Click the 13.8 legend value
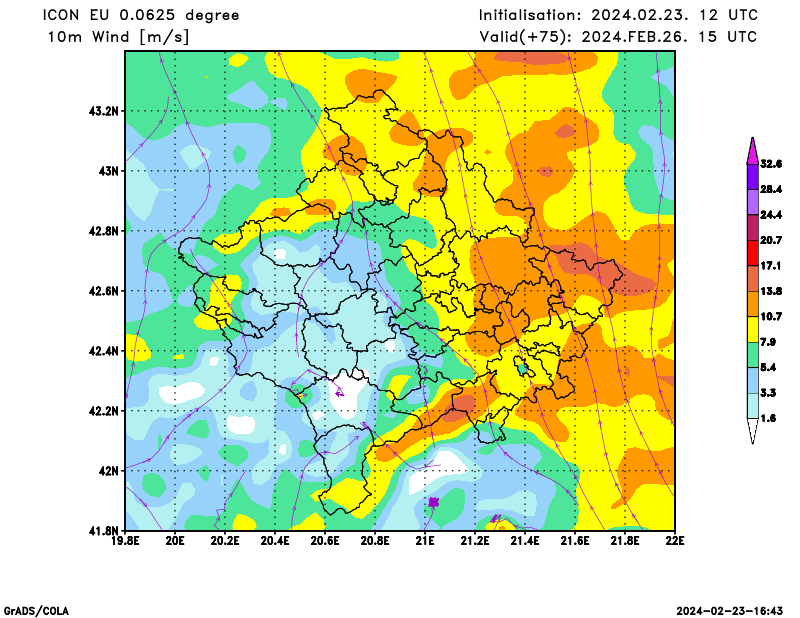 tap(771, 291)
